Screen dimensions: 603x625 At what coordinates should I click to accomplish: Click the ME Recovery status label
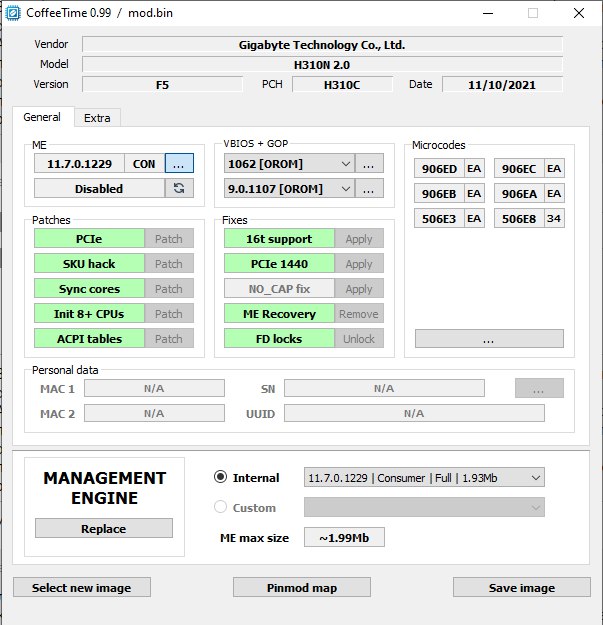coord(279,314)
